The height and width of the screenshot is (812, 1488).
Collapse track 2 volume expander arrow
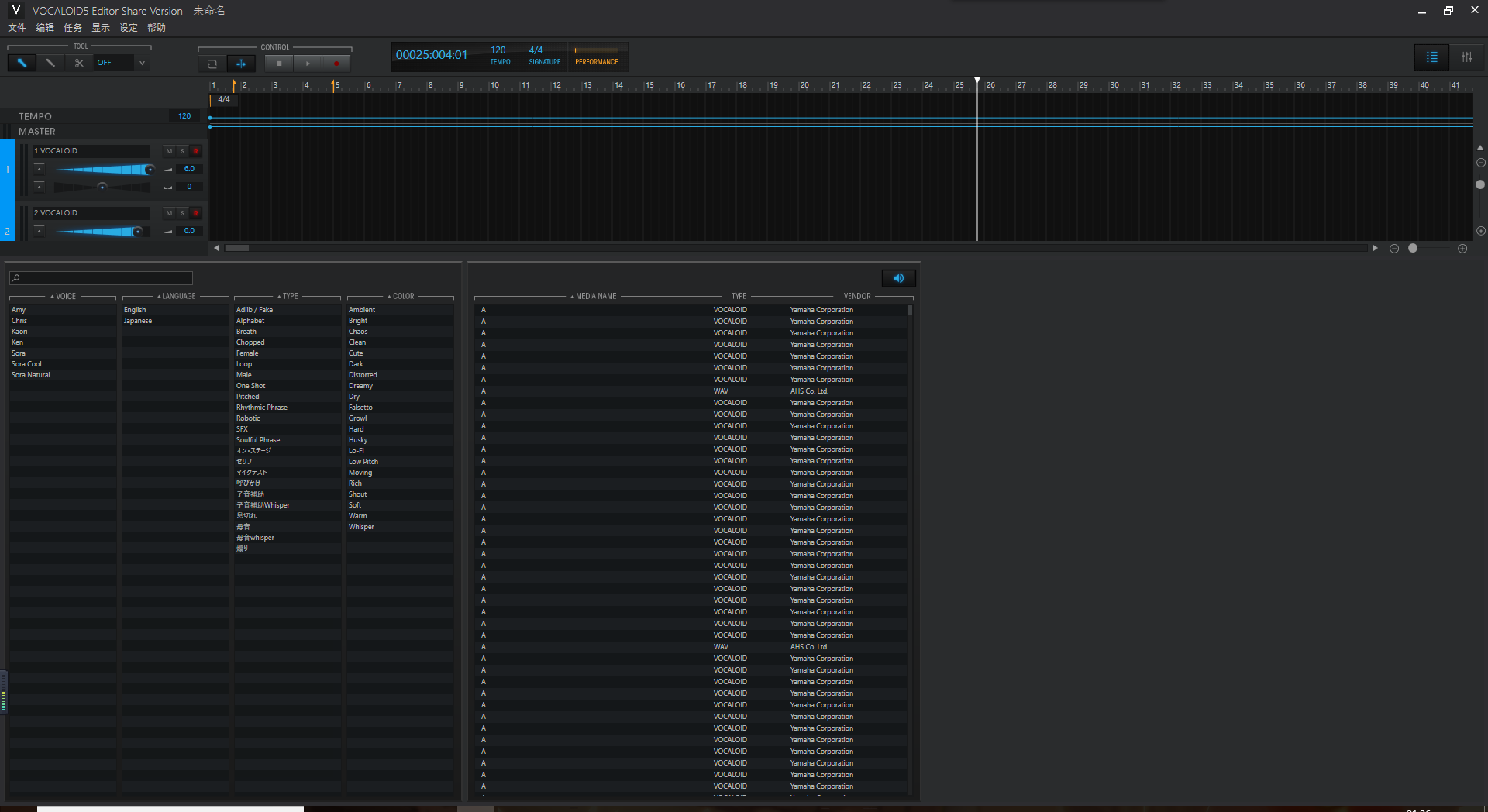[x=40, y=231]
